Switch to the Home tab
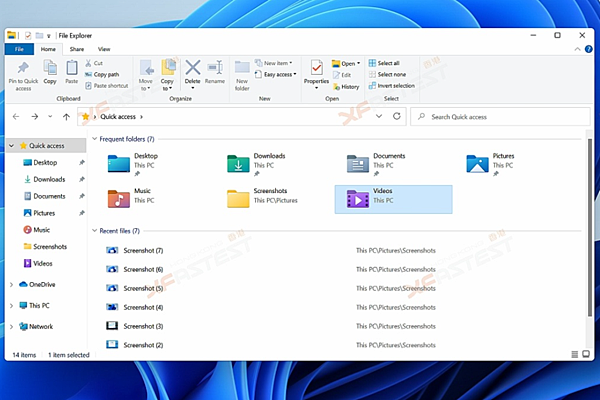Viewport: 600px width, 400px height. click(x=48, y=49)
